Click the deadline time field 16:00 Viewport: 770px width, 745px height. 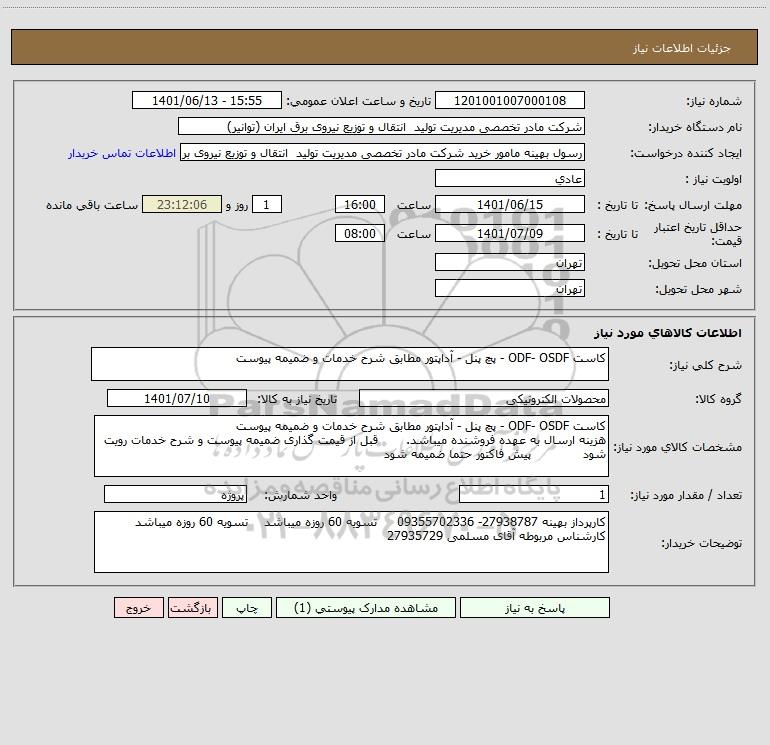[359, 204]
